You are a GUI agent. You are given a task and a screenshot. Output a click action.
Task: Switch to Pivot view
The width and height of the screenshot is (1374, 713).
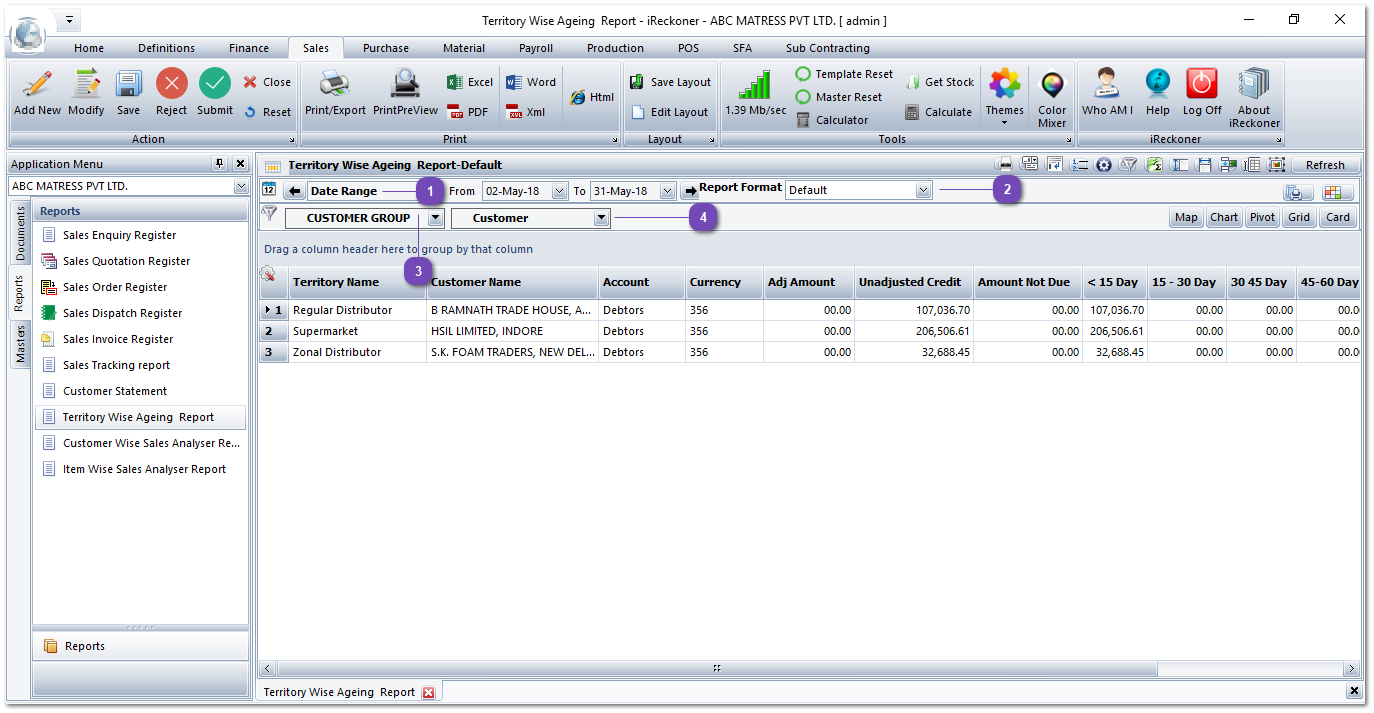click(x=1262, y=217)
